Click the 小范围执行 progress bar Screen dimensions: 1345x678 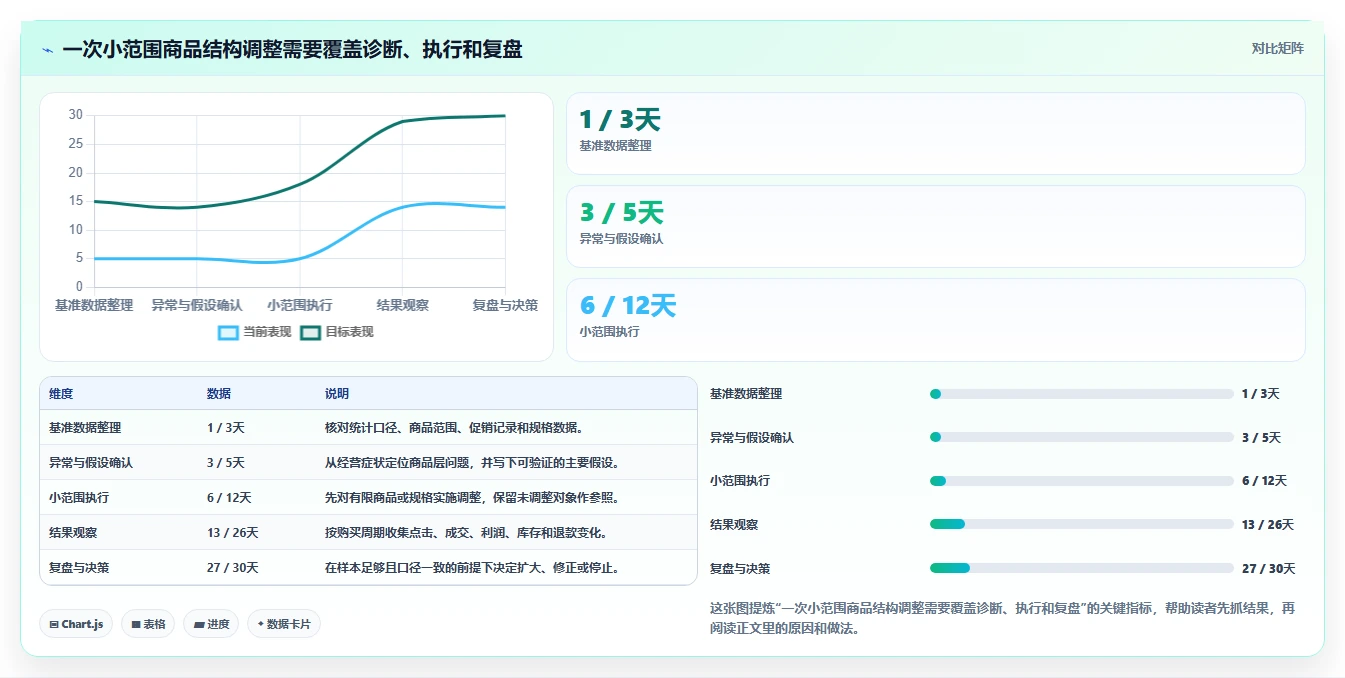[x=1081, y=481]
